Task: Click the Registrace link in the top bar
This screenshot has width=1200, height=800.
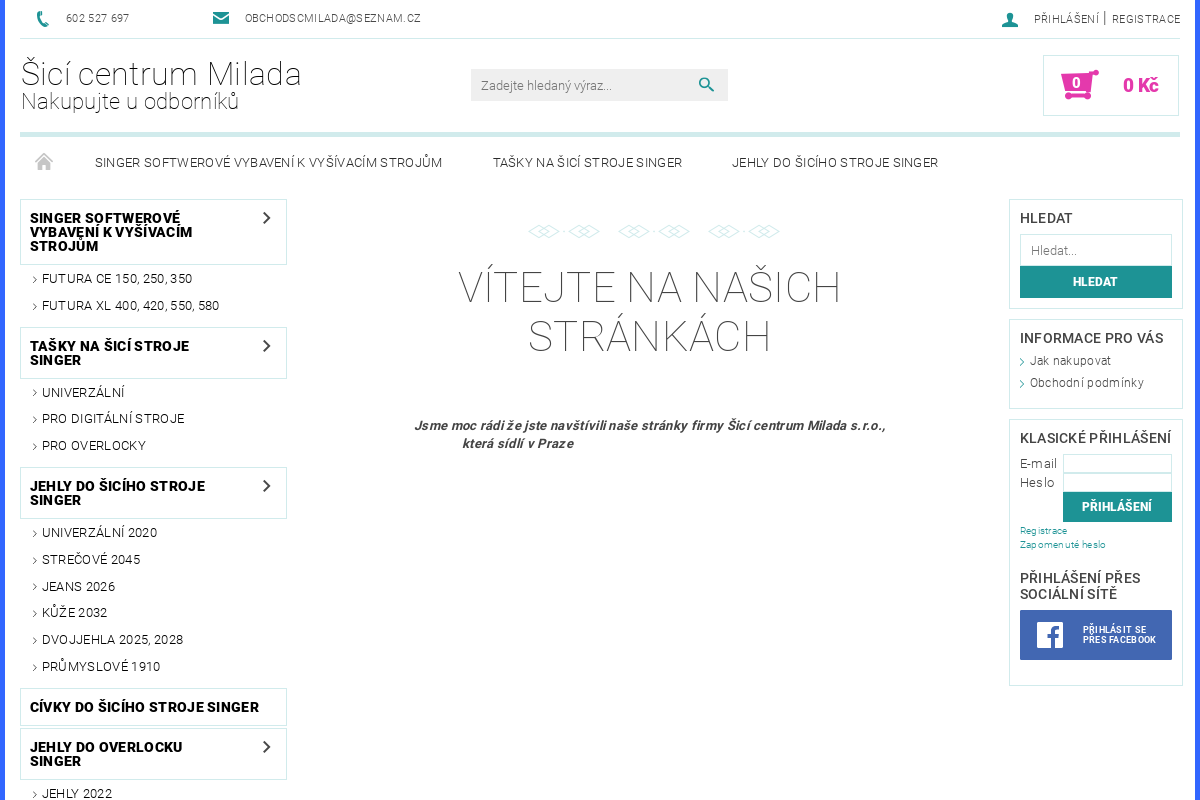Action: 1146,18
